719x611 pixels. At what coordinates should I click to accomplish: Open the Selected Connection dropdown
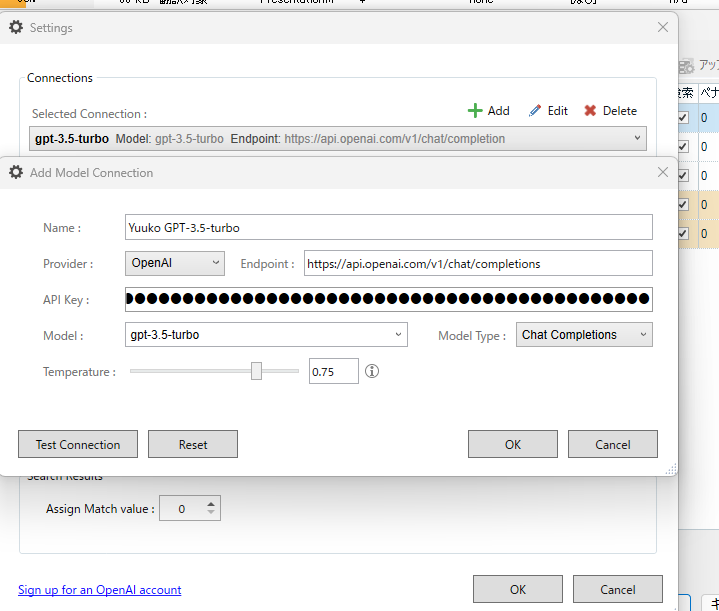point(338,139)
